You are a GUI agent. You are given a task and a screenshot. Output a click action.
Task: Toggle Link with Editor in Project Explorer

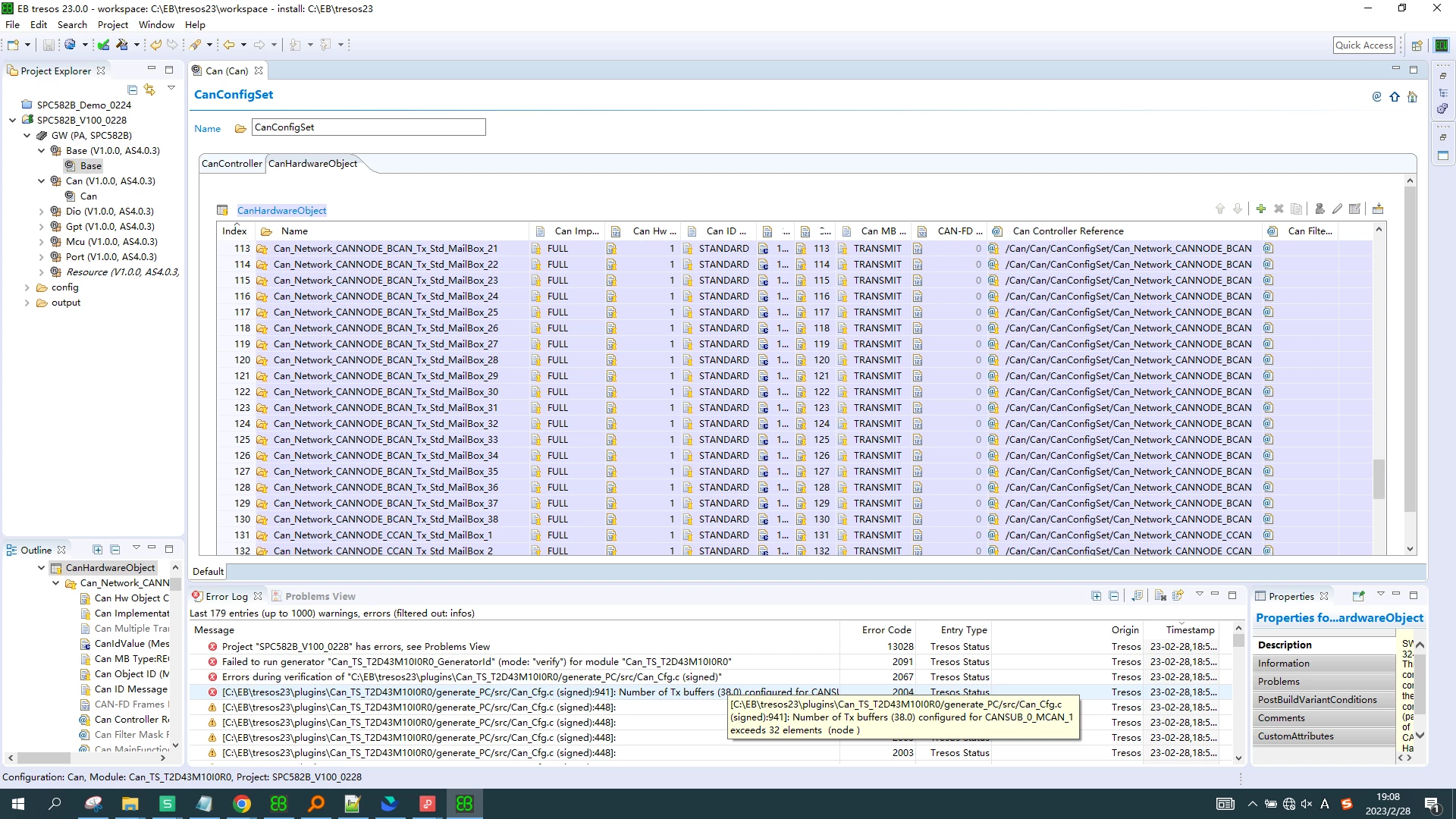pos(149,89)
